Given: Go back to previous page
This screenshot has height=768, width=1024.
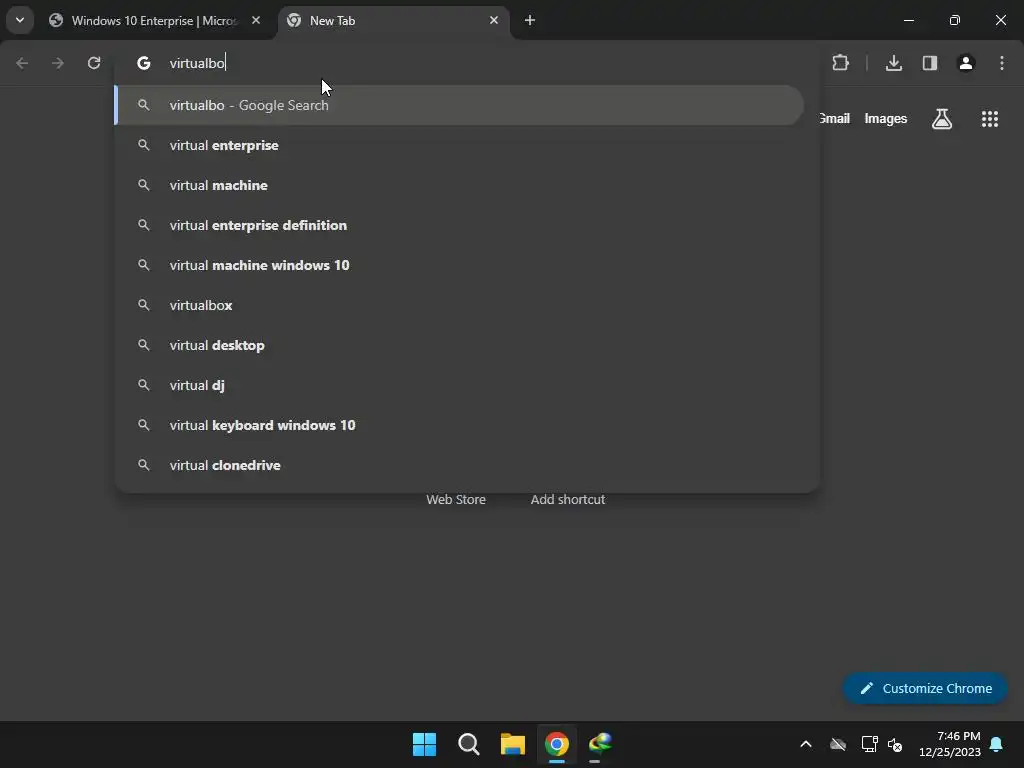Looking at the screenshot, I should (22, 63).
